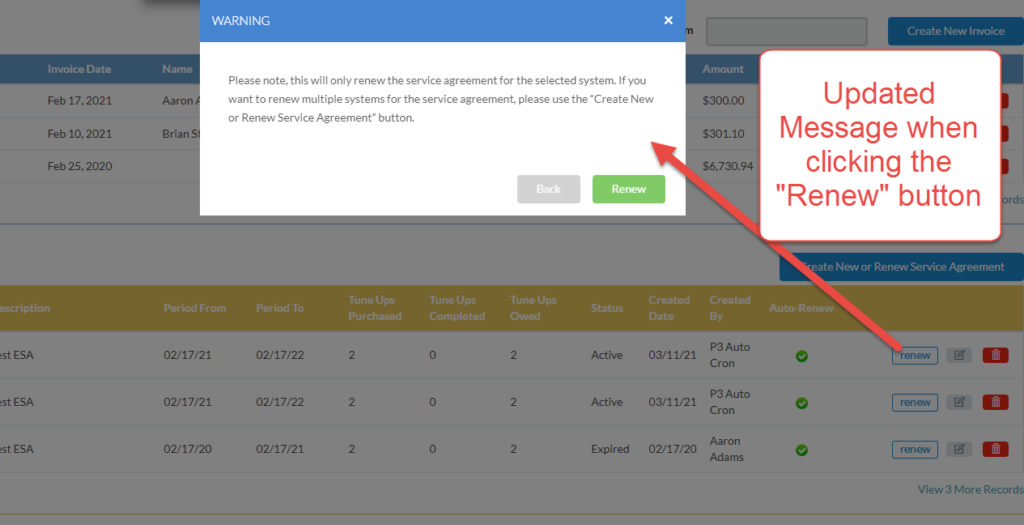Edit the Expired Aaron Adams agreement
1024x525 pixels.
(959, 449)
